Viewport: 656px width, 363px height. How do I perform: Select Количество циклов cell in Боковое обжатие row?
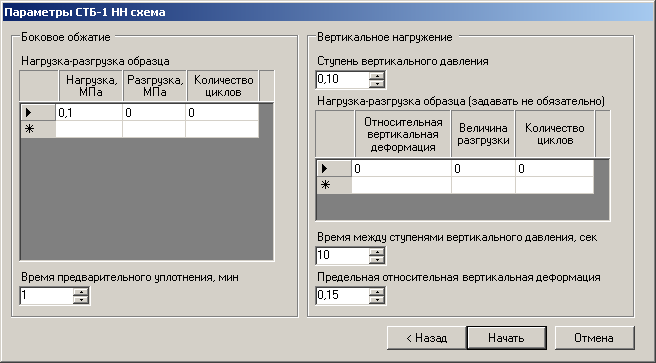coord(222,112)
